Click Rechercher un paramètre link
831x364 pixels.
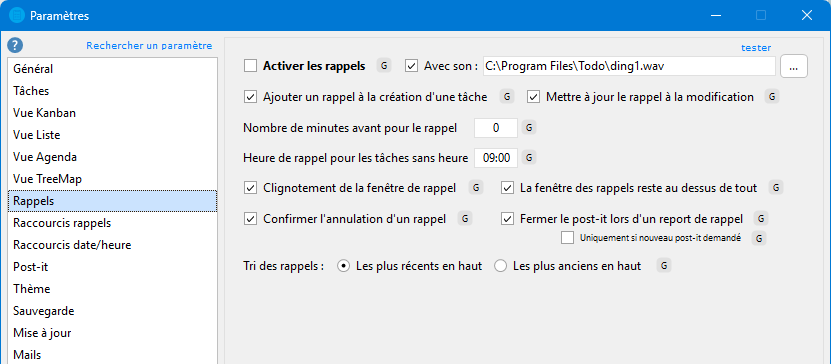[149, 46]
